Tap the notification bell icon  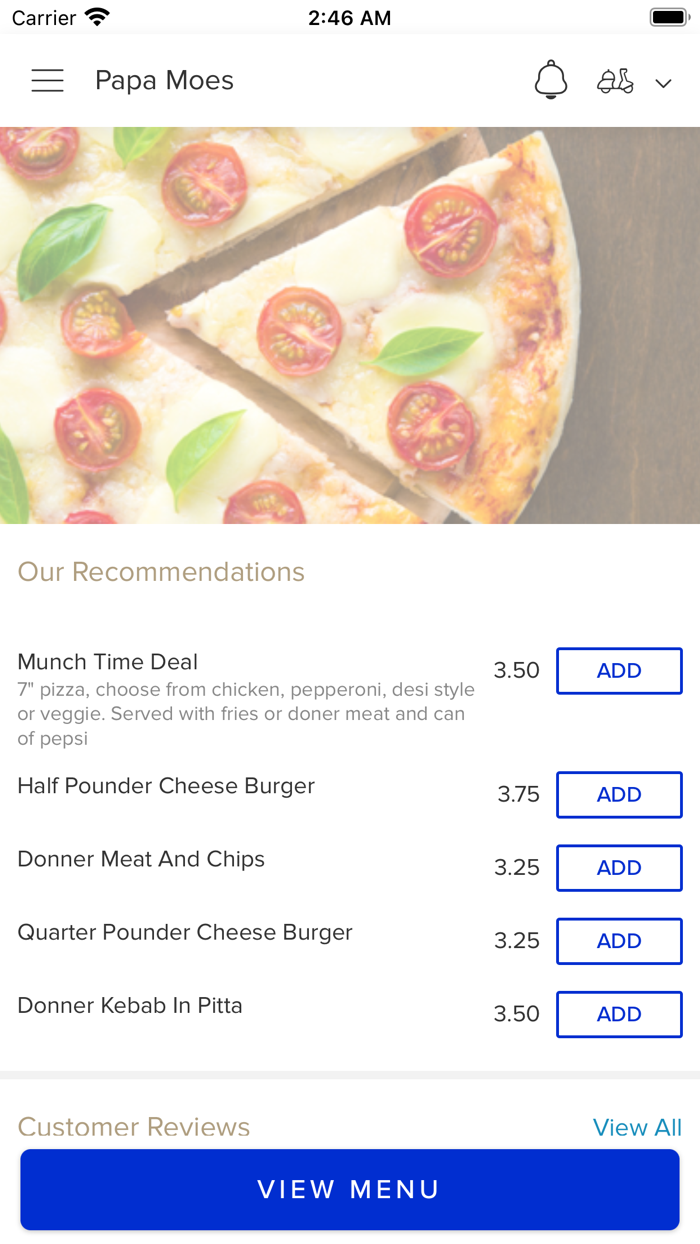(x=550, y=80)
